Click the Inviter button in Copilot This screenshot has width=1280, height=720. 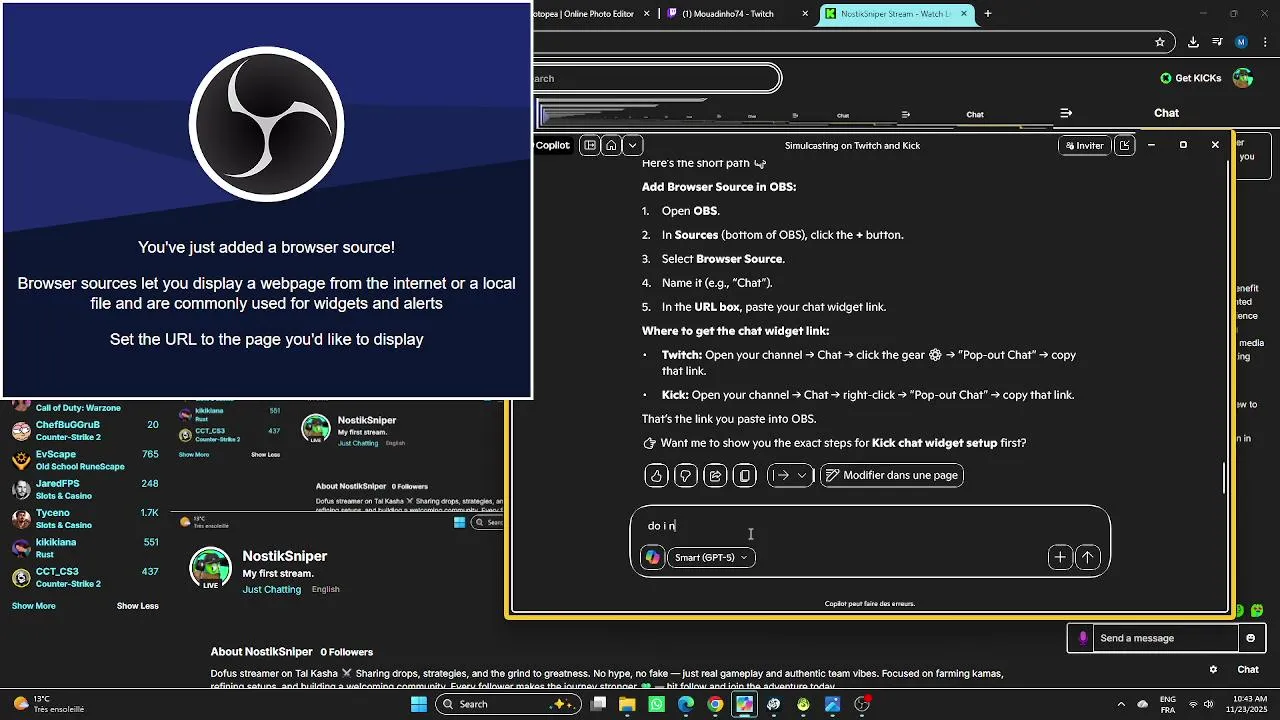1084,145
